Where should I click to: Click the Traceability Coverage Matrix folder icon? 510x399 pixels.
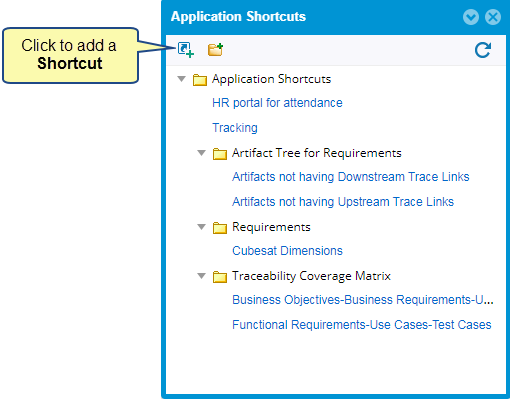(220, 277)
